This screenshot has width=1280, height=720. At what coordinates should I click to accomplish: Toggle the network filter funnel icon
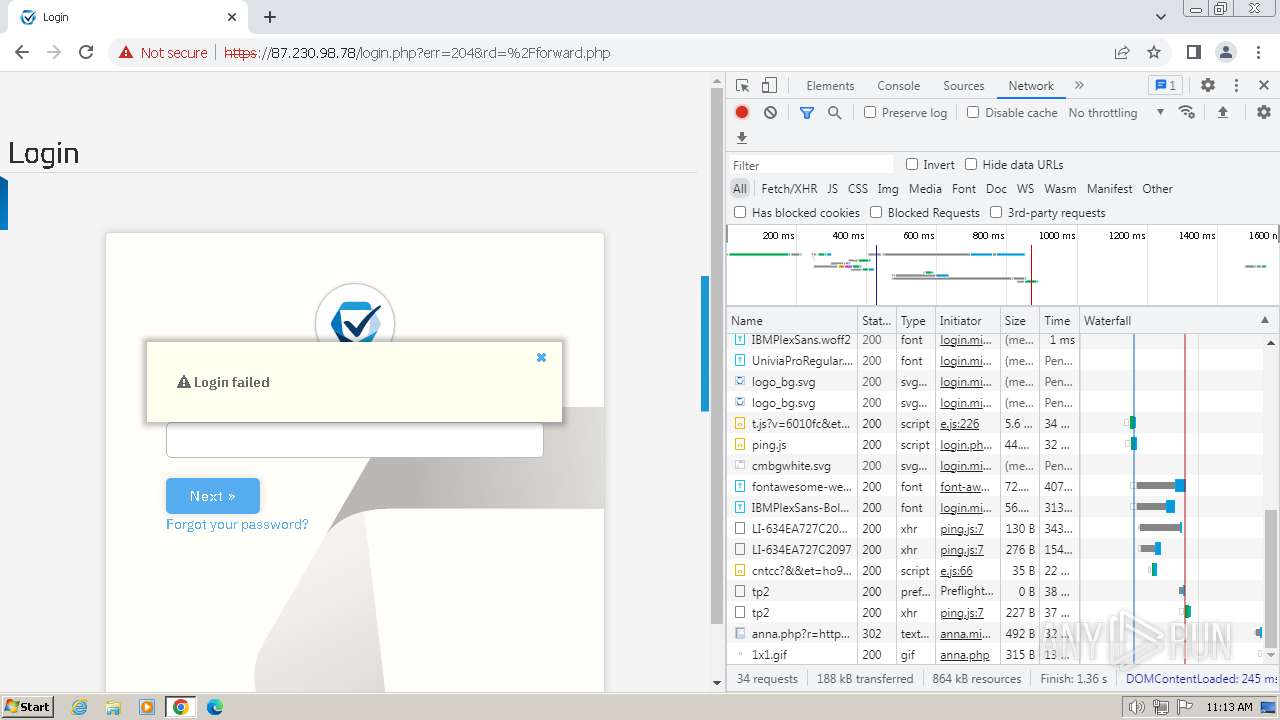coord(807,113)
